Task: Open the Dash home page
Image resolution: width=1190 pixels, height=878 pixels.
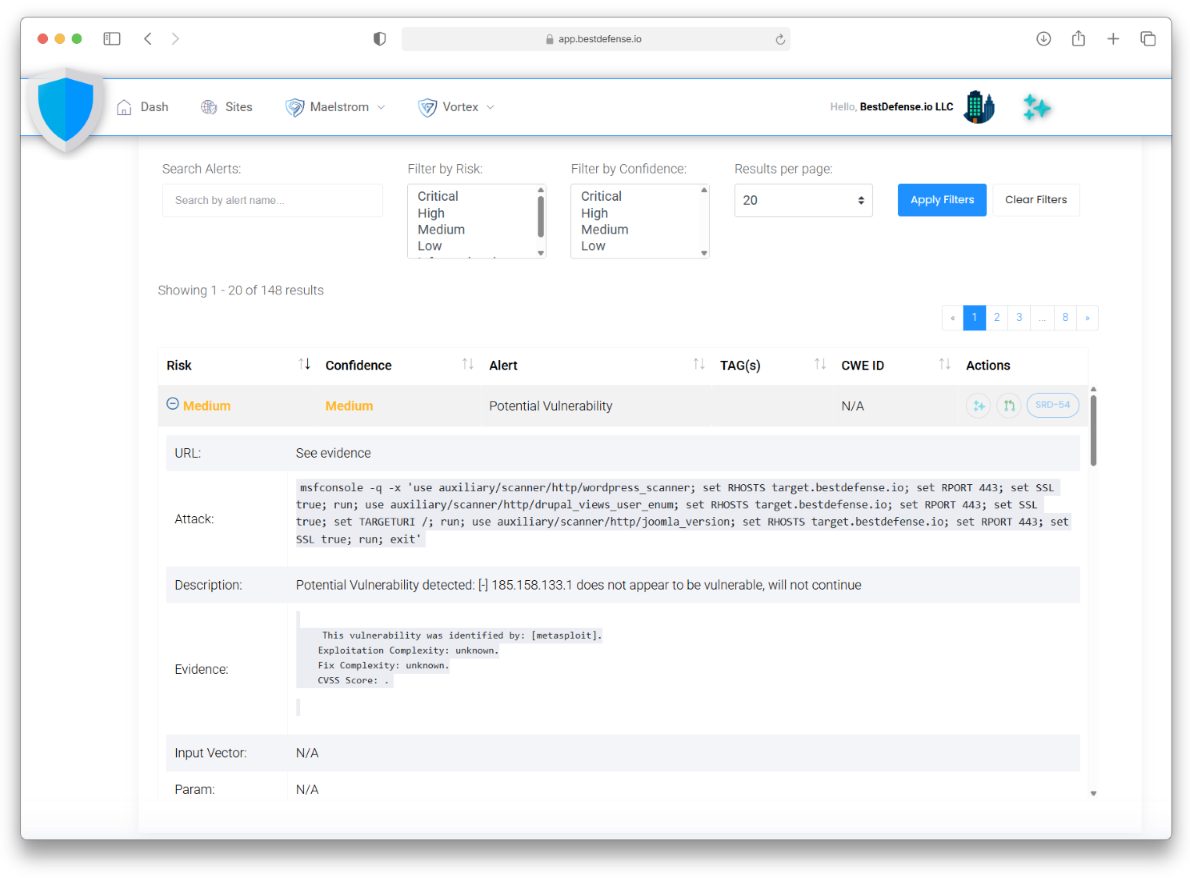Action: click(x=143, y=107)
